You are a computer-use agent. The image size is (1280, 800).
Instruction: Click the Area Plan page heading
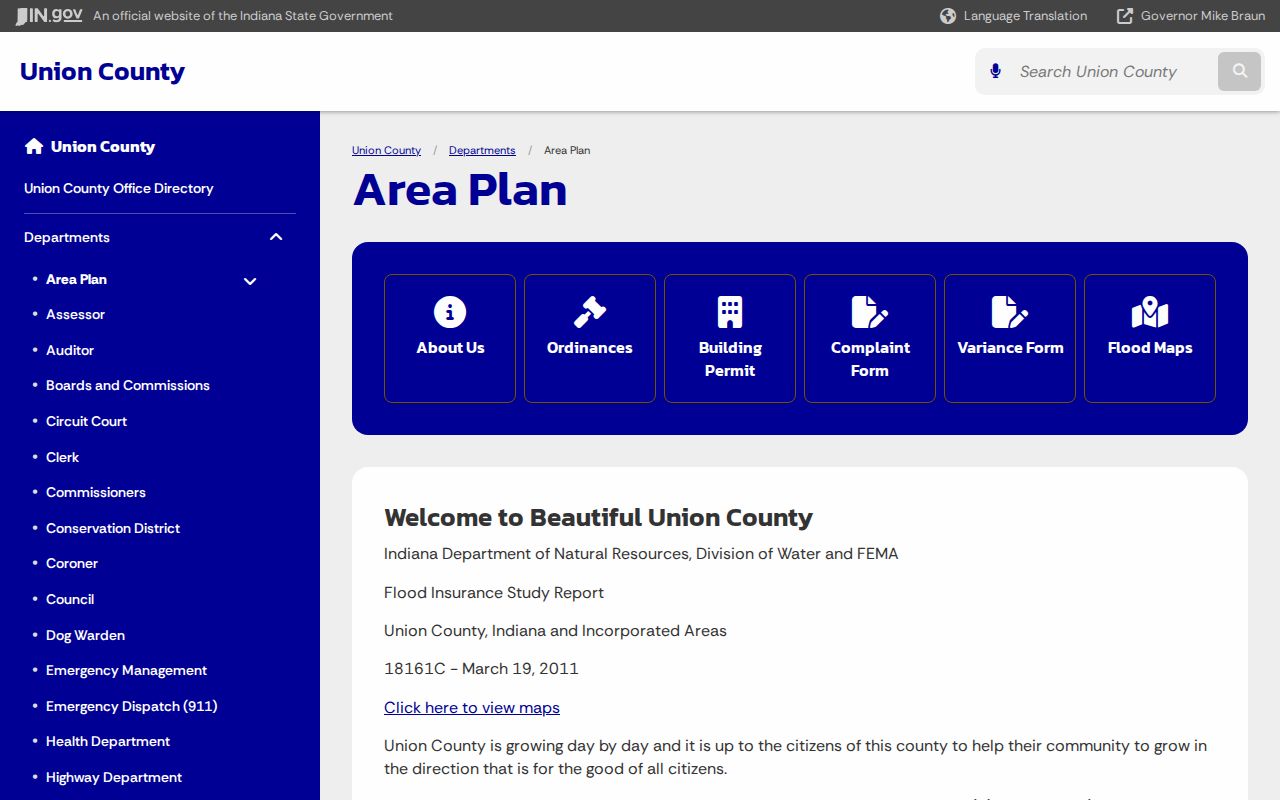(x=460, y=190)
